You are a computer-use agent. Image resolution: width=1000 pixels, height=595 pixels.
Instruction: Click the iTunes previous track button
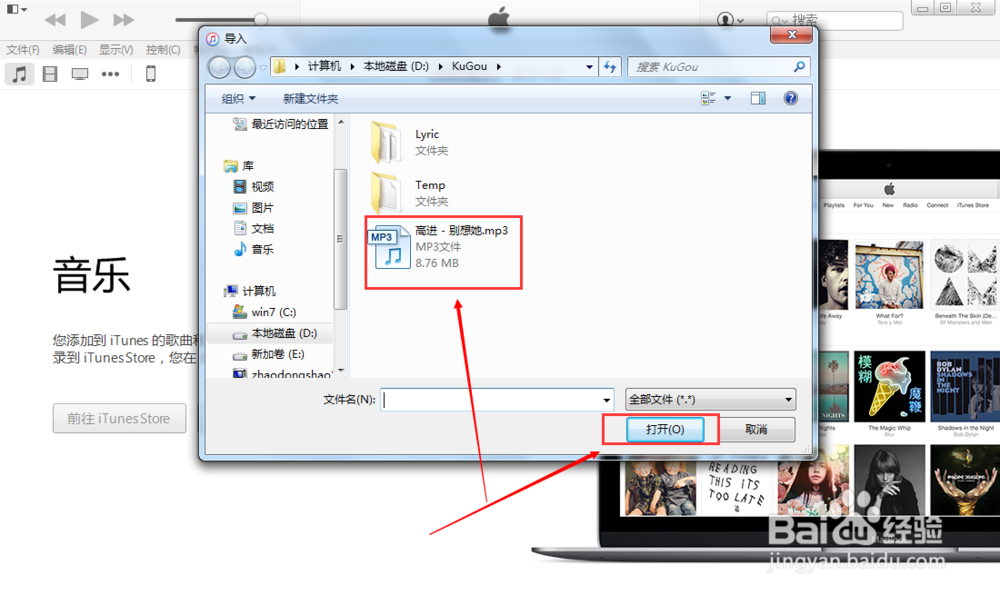[x=55, y=20]
